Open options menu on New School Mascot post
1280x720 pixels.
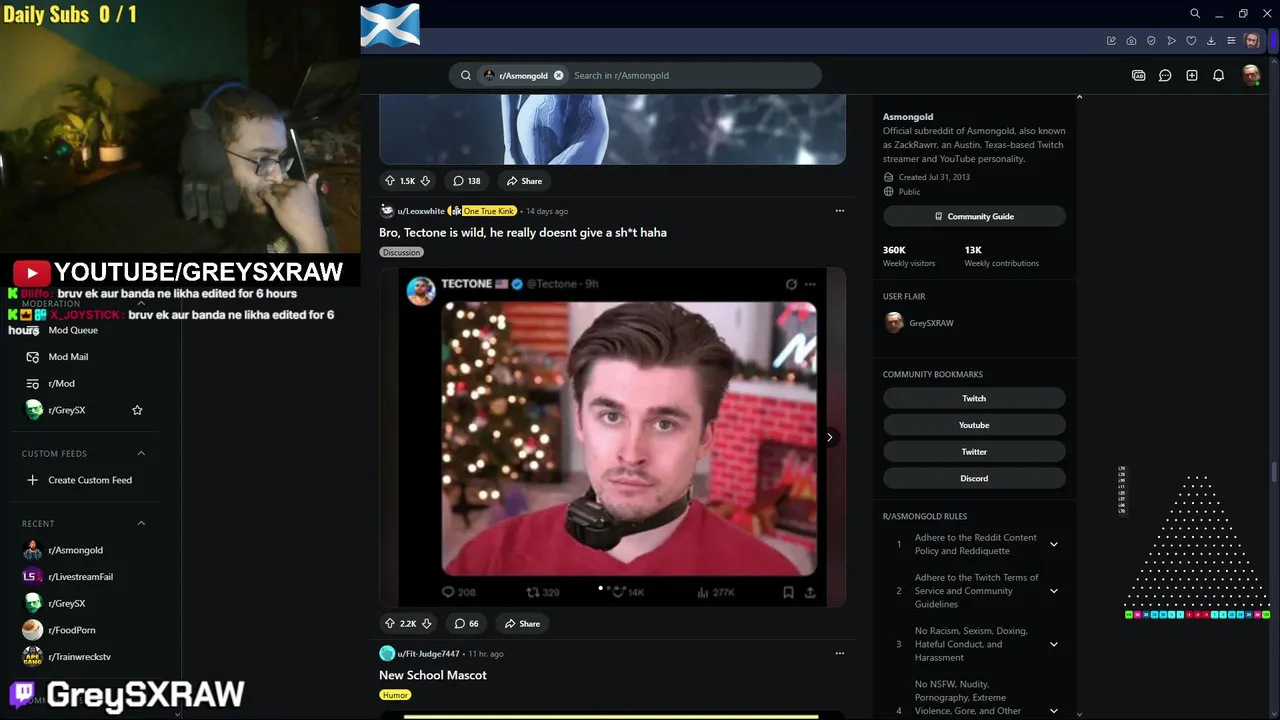point(840,653)
